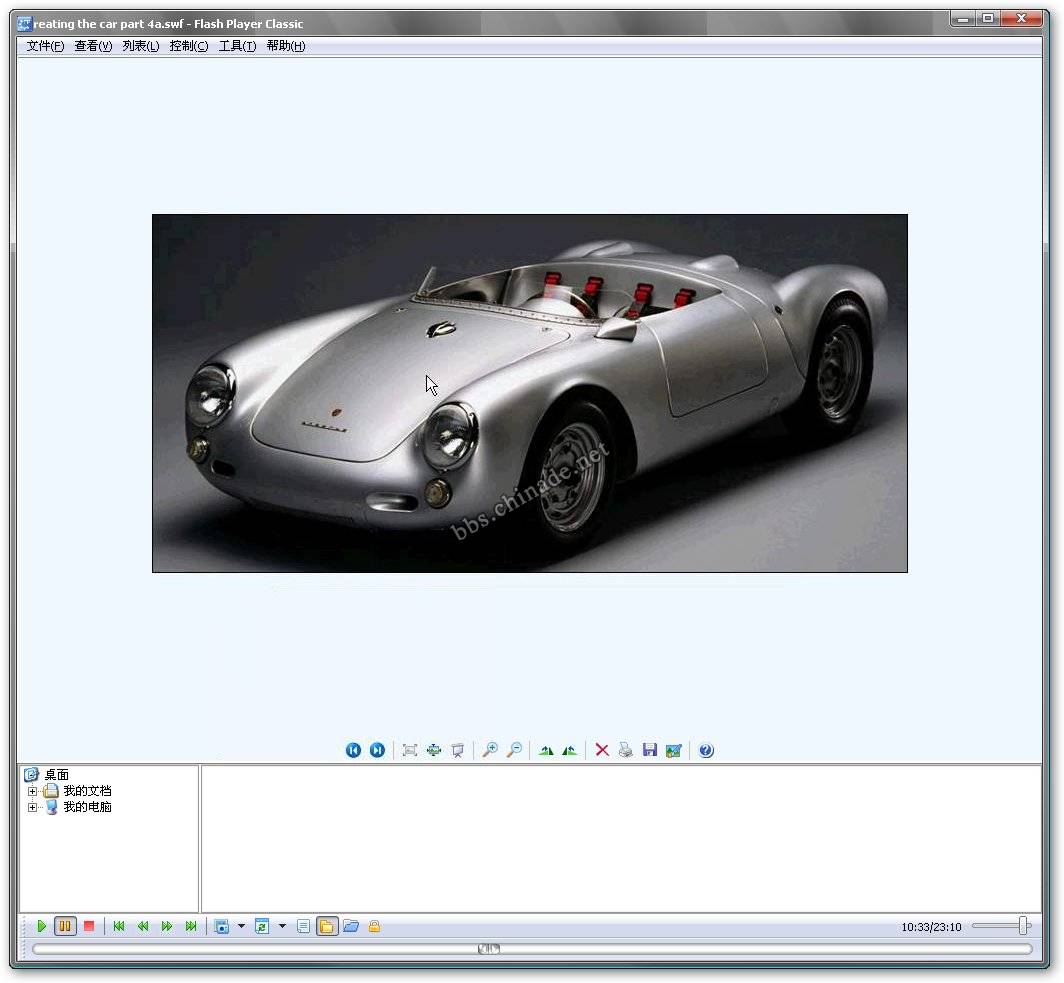Toggle the highlighted folder panel button

(x=326, y=927)
